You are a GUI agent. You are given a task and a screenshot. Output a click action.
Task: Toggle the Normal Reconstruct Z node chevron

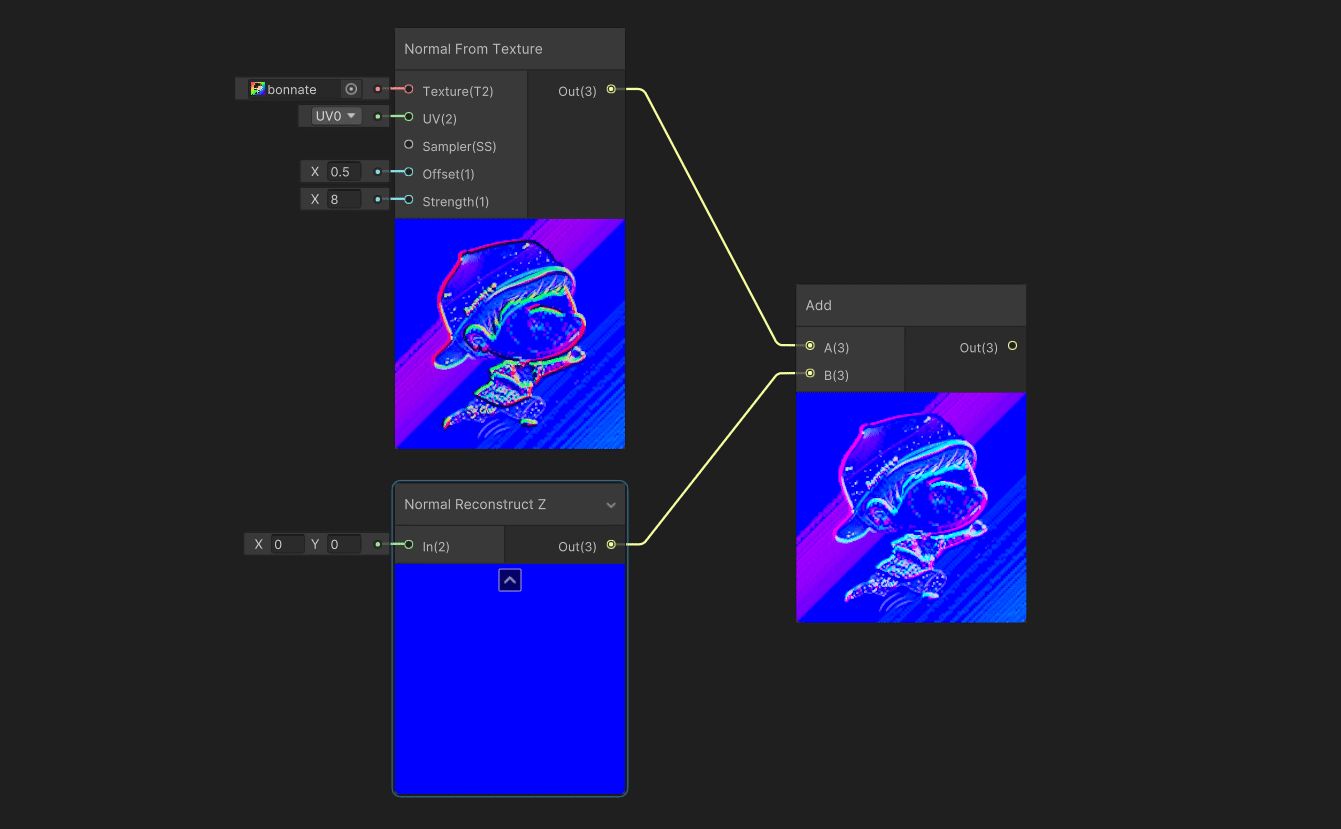pos(611,505)
